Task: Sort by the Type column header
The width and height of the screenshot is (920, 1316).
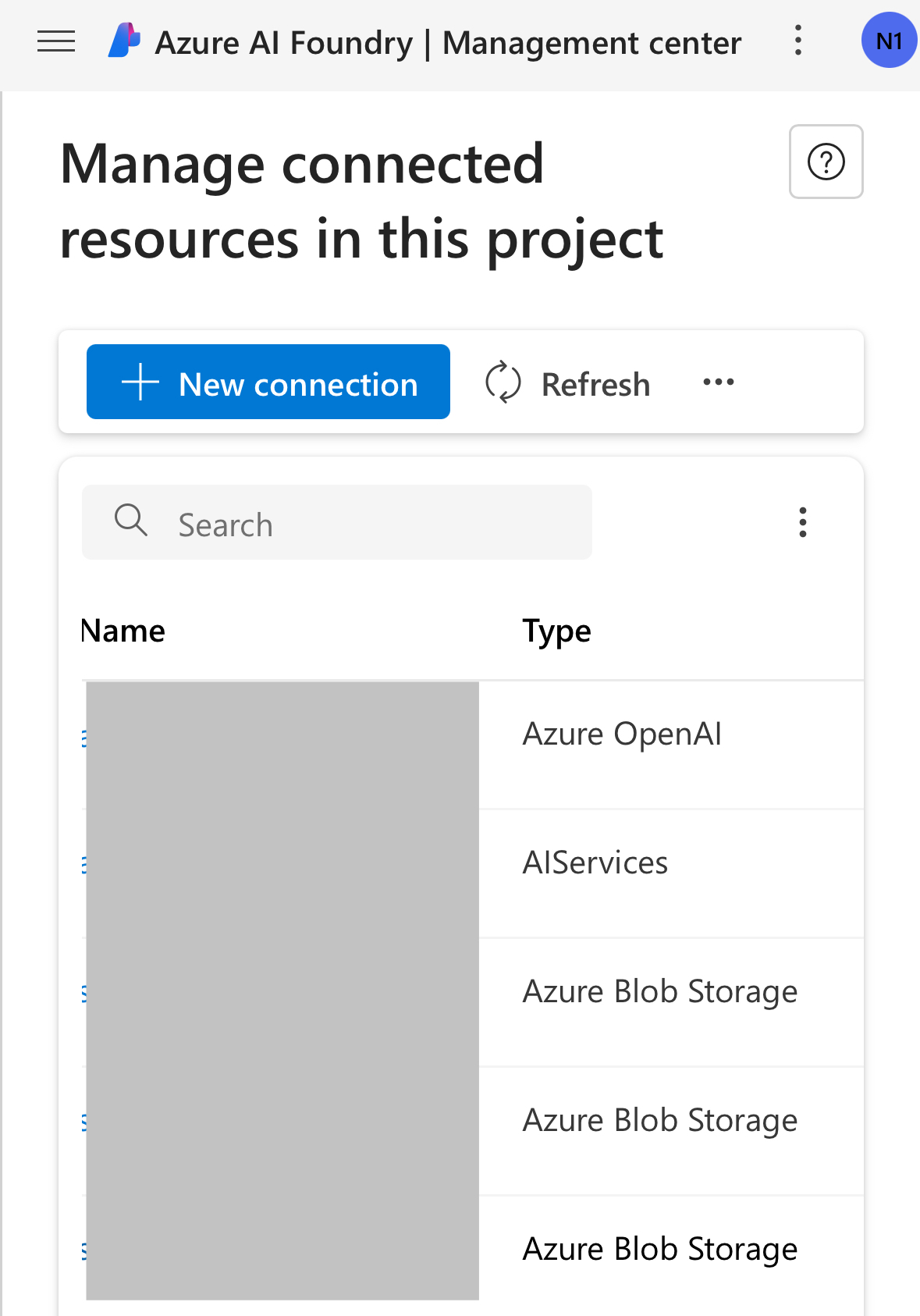Action: click(x=556, y=631)
